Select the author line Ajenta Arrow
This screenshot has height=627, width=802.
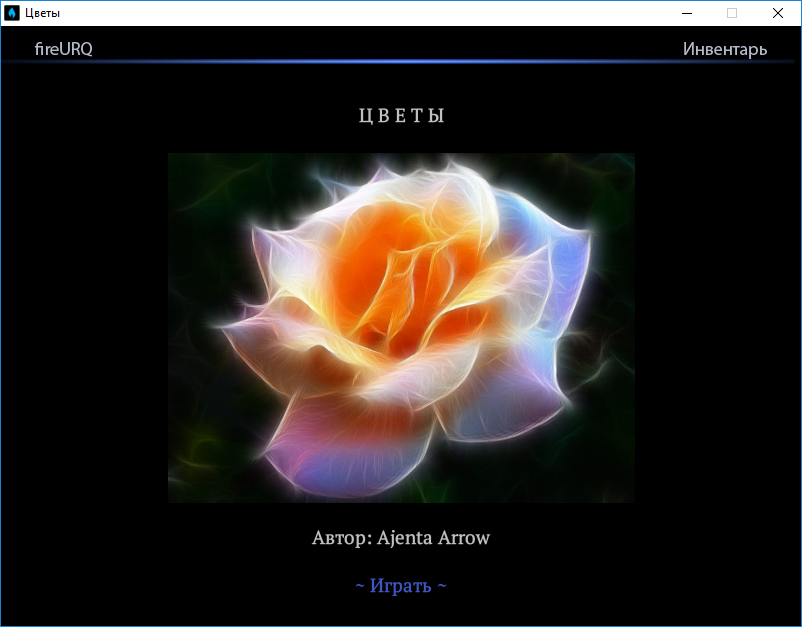pos(401,538)
